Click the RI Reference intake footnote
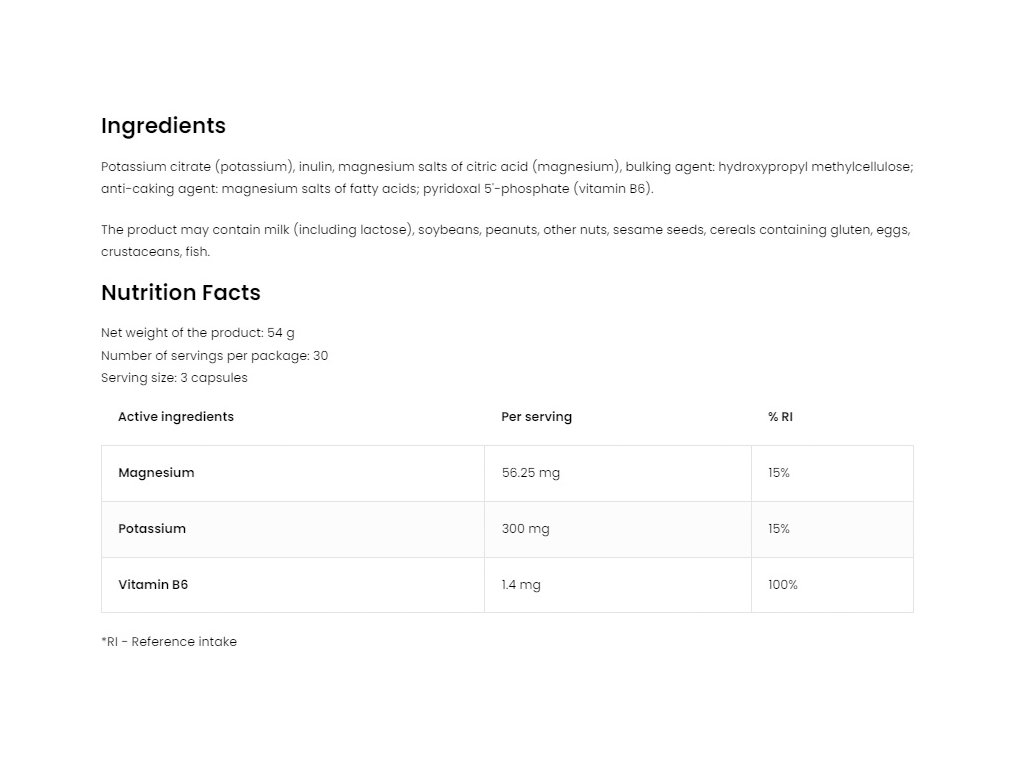Viewport: 1024px width, 768px height. point(169,642)
